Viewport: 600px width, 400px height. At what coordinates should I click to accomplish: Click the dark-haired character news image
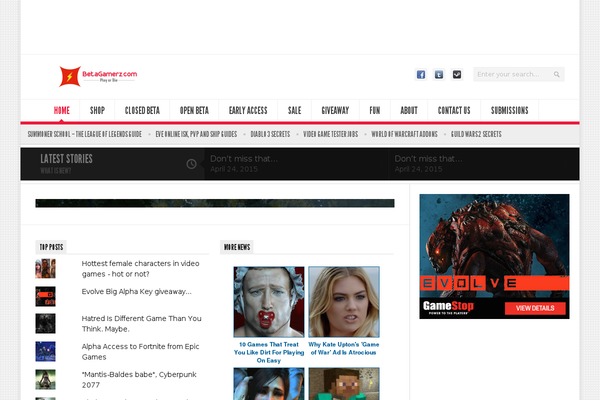269,384
